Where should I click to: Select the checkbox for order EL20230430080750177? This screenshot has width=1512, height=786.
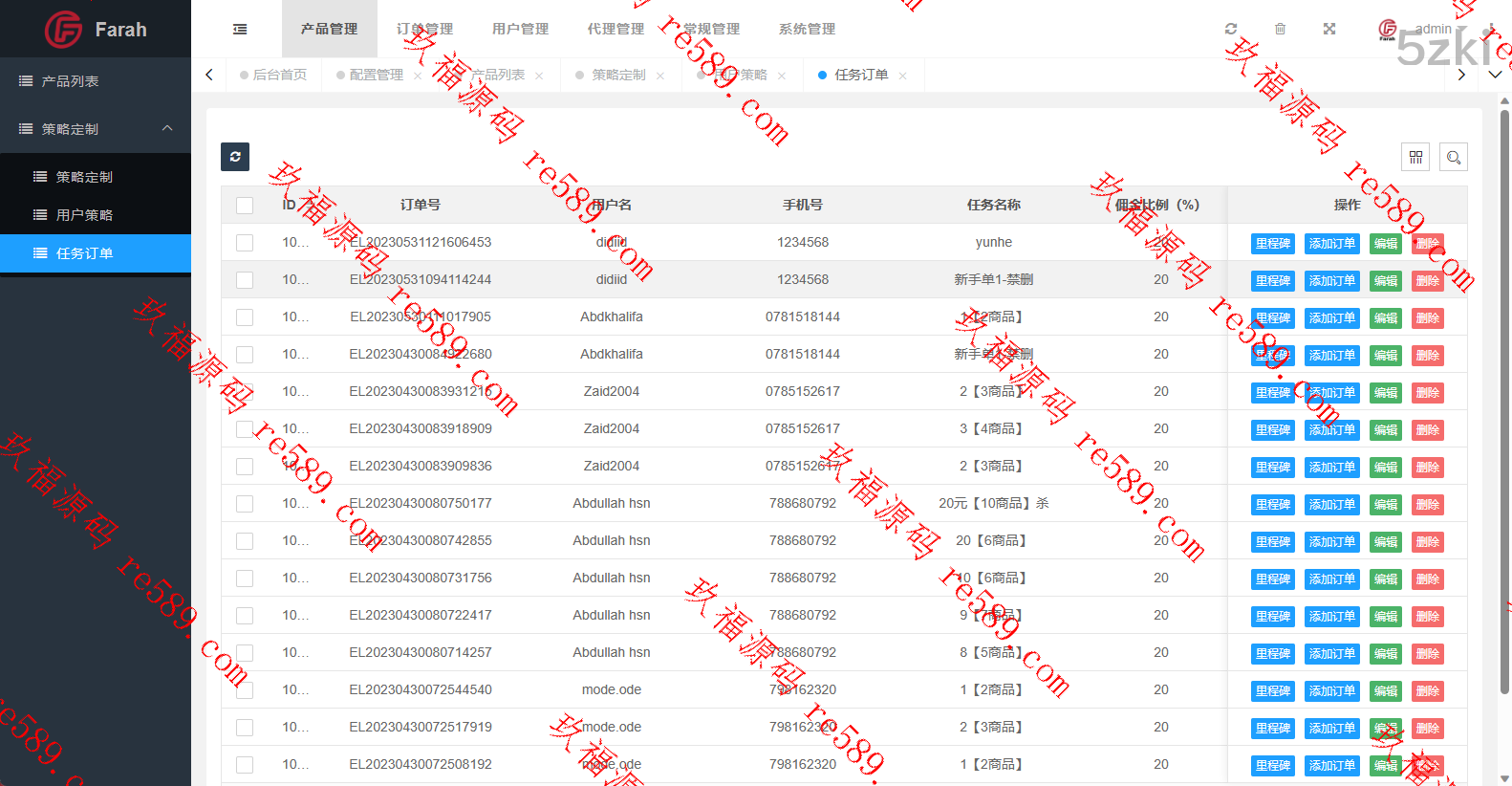pos(245,504)
